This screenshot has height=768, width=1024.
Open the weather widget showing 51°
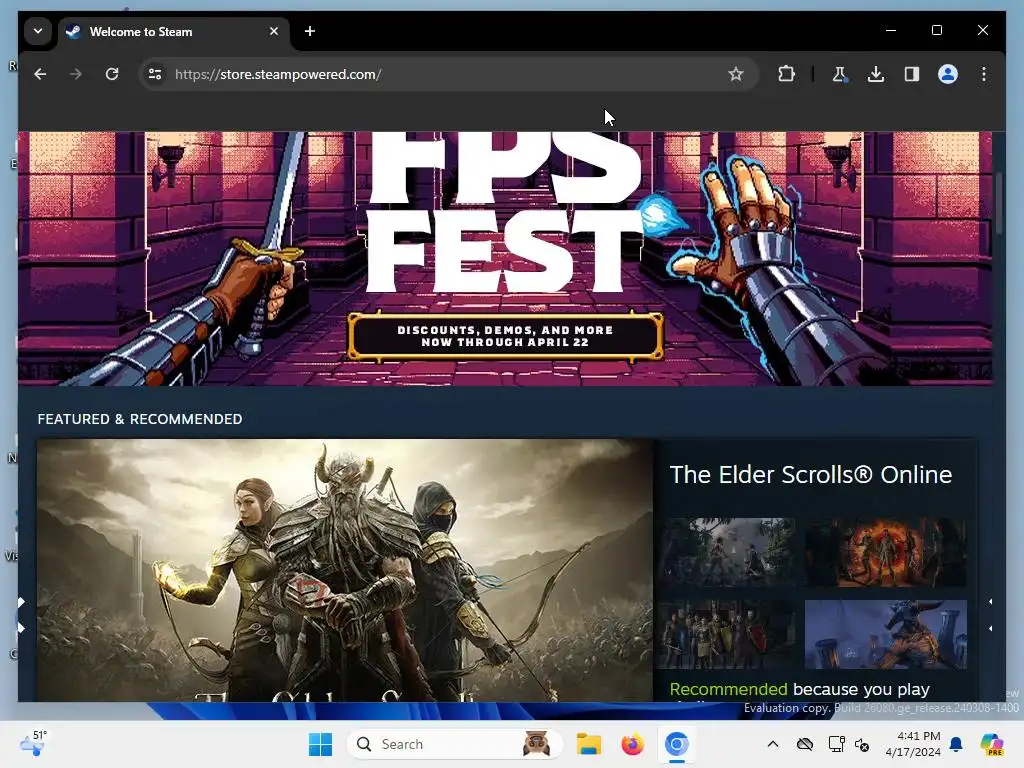point(33,743)
